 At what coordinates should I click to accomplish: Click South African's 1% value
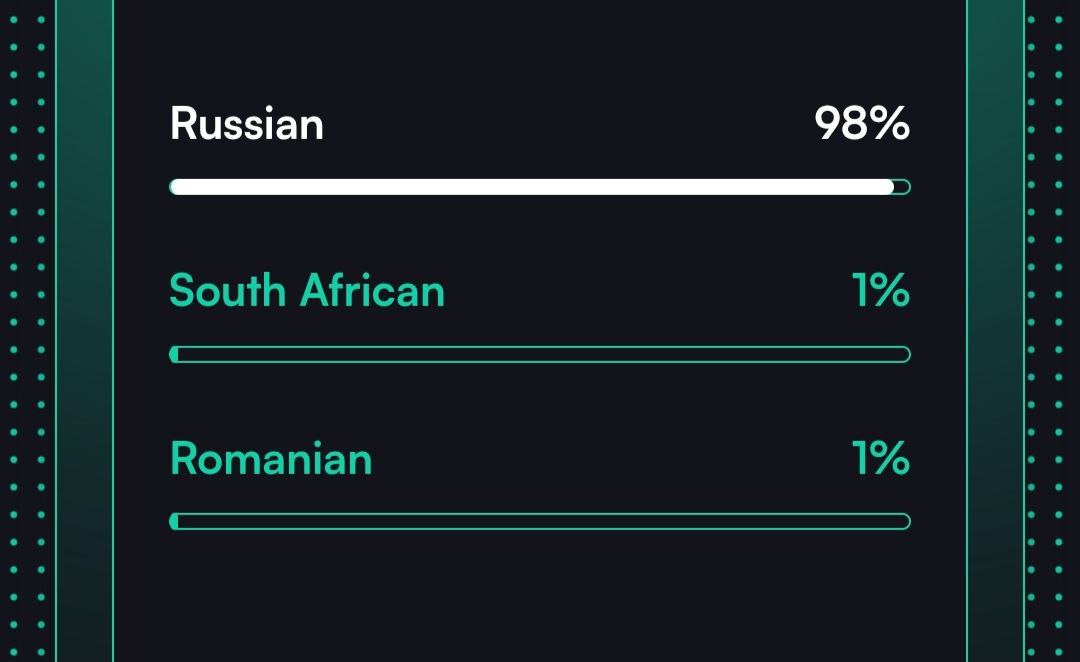click(x=880, y=291)
